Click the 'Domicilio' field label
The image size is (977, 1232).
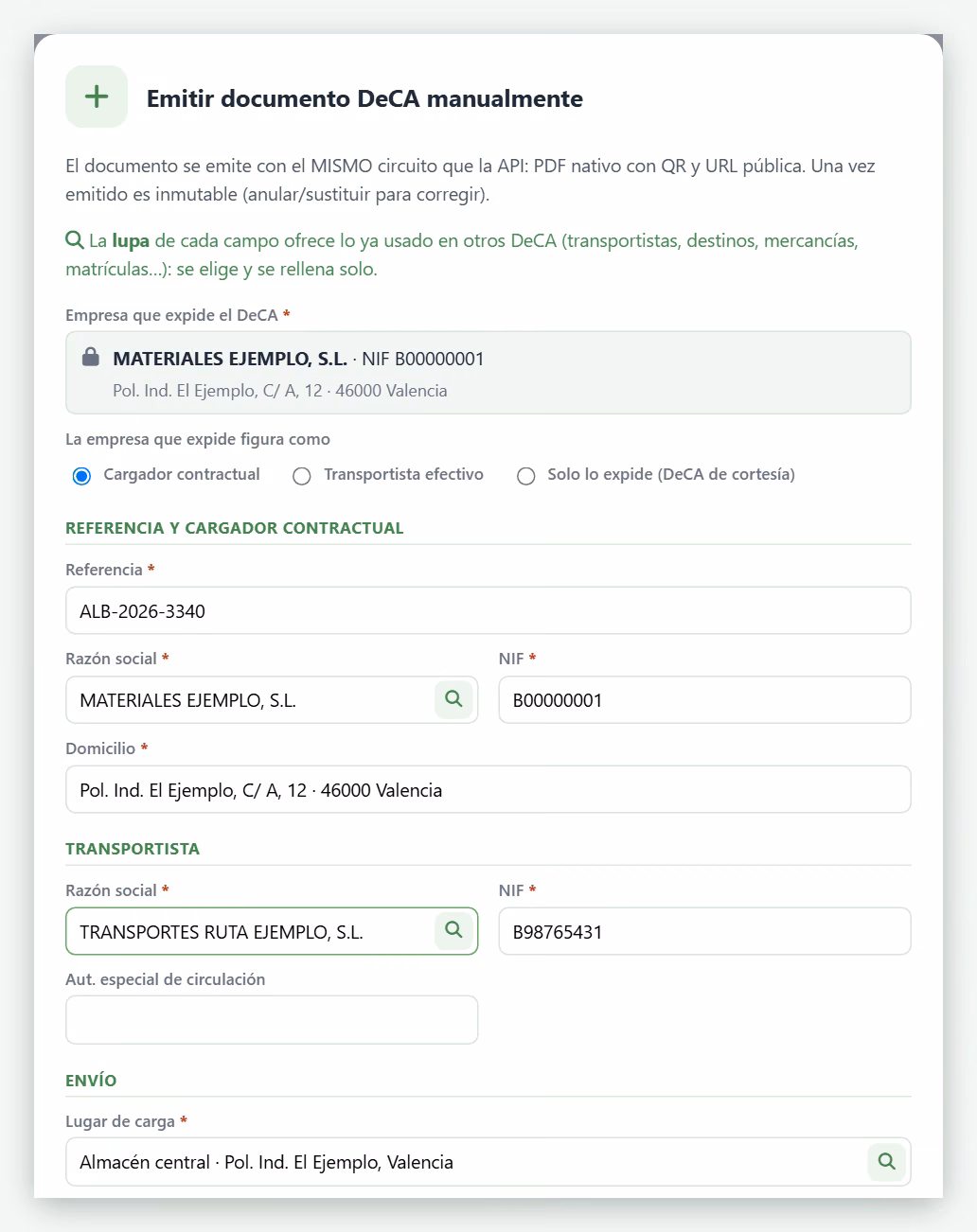[100, 748]
